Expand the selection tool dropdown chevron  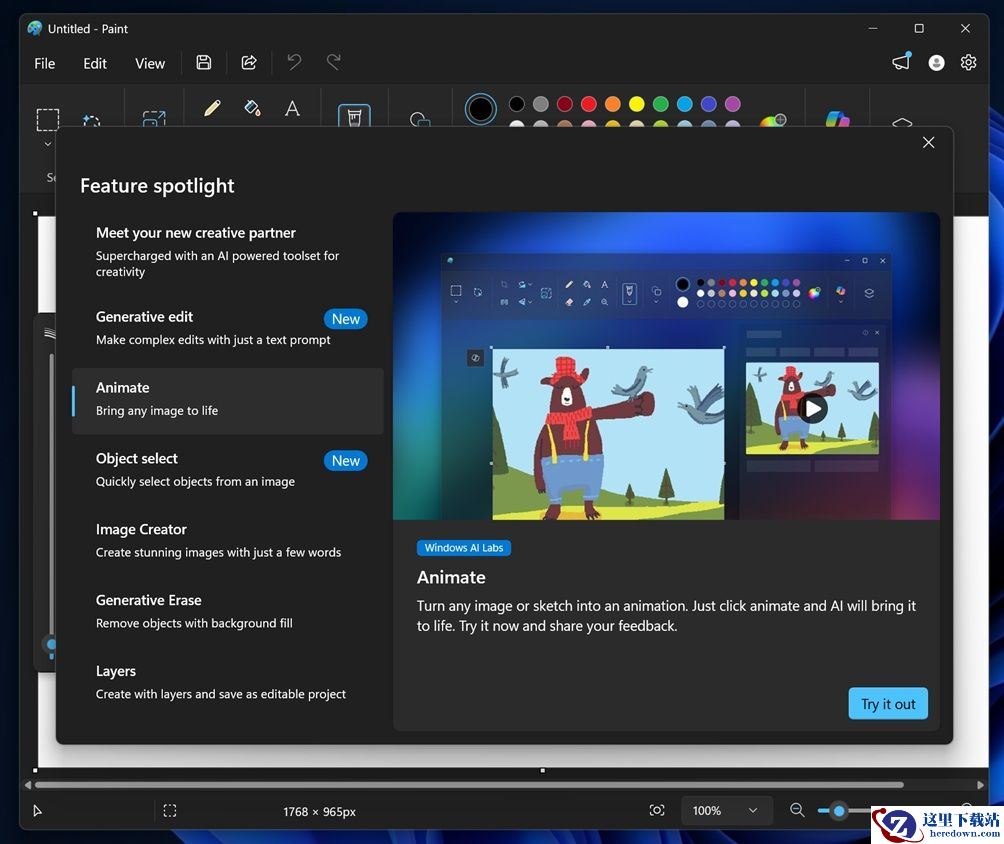48,144
